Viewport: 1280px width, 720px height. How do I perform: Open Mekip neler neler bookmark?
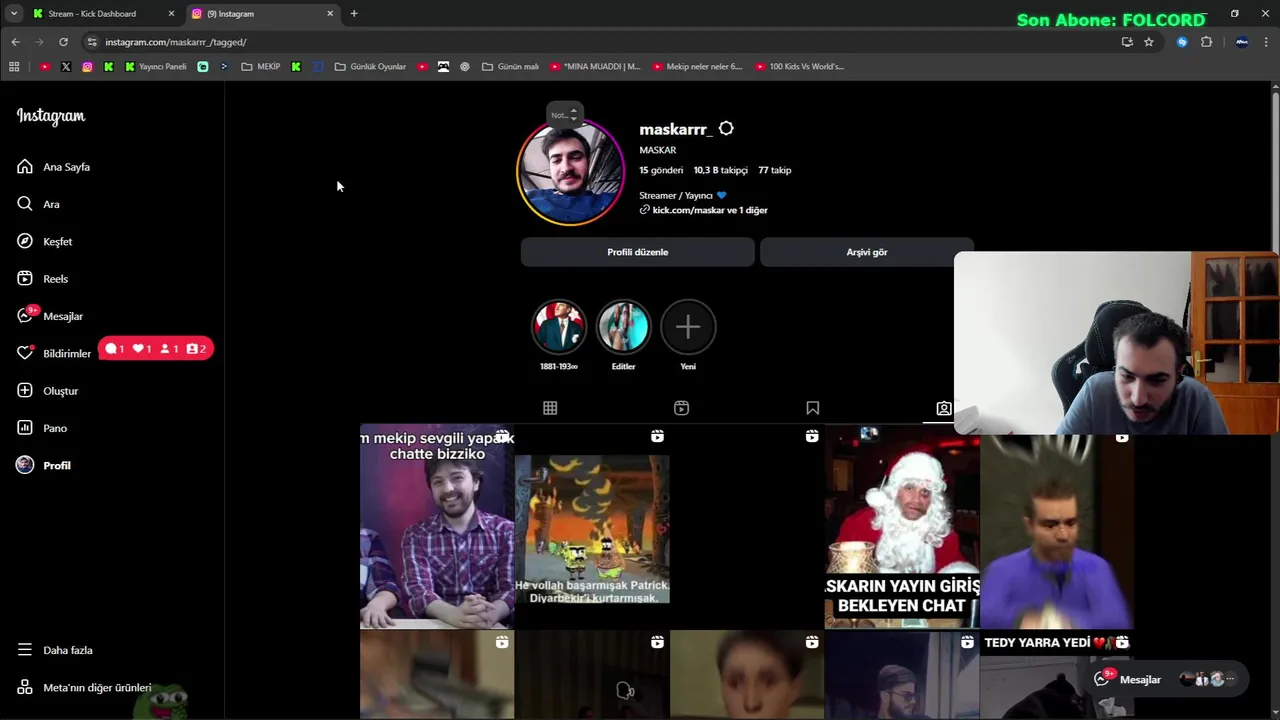pos(697,67)
